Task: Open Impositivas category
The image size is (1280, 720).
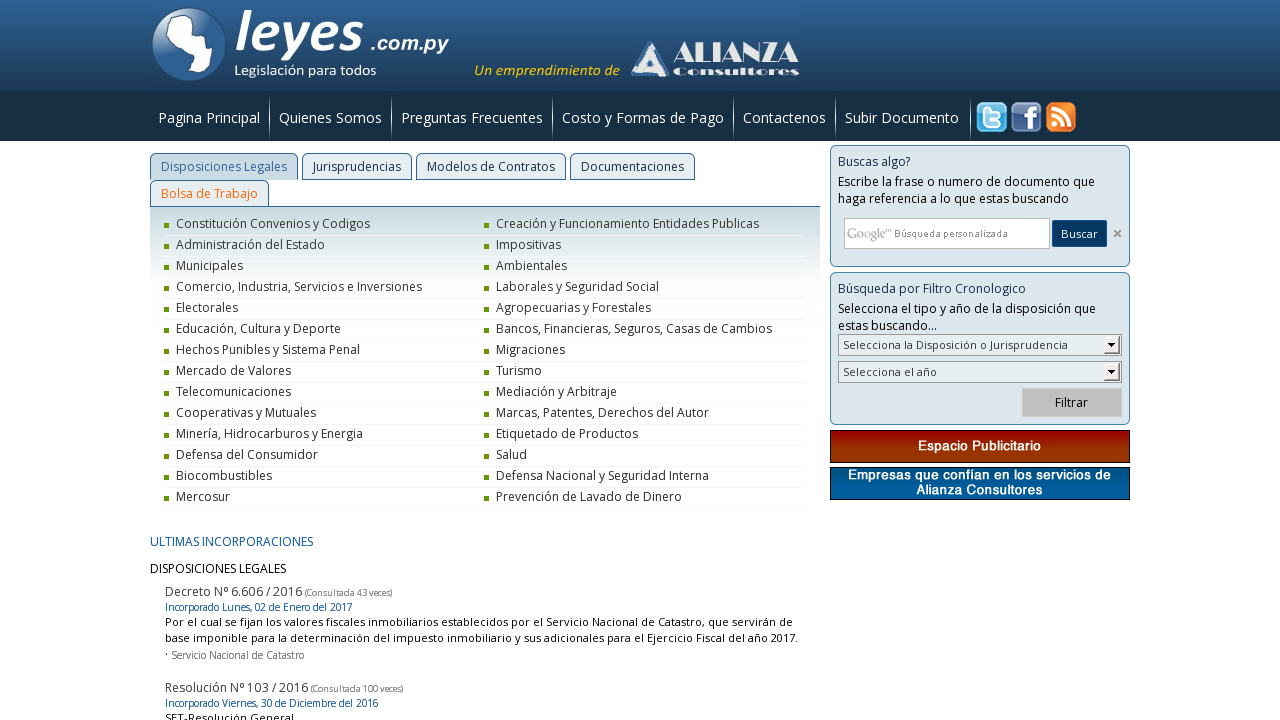Action: [529, 245]
